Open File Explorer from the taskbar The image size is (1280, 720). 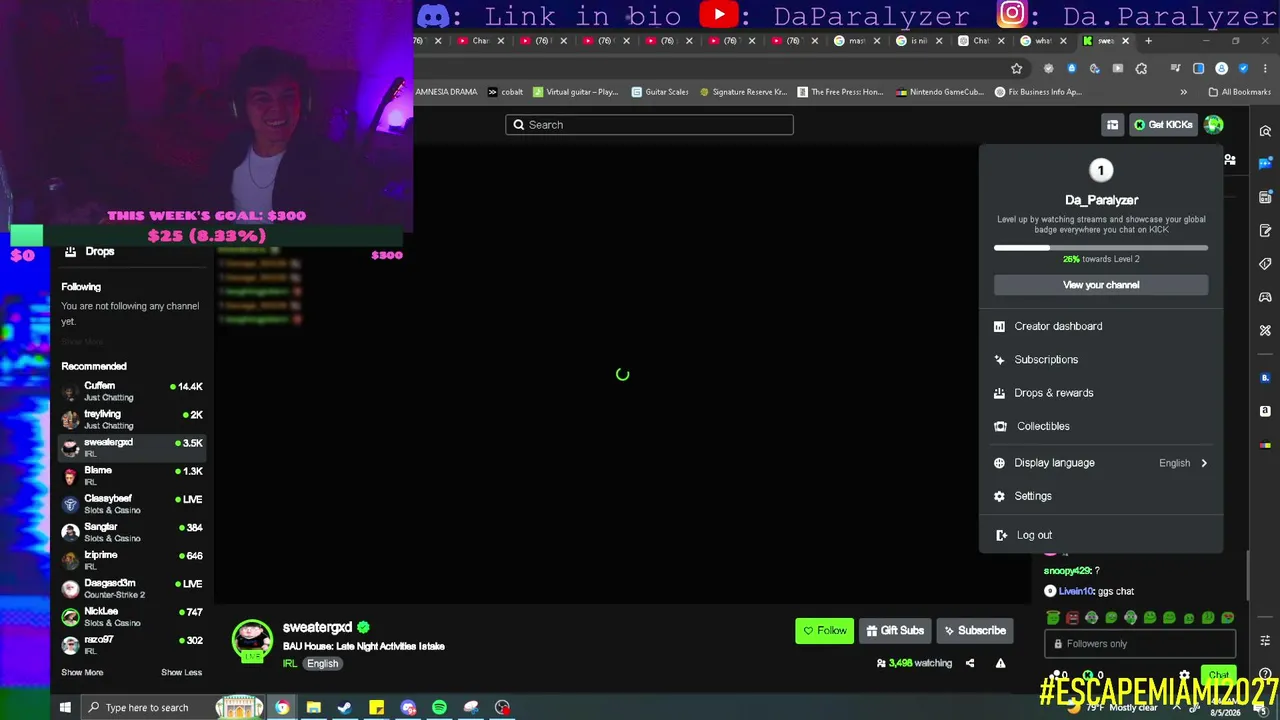point(314,708)
